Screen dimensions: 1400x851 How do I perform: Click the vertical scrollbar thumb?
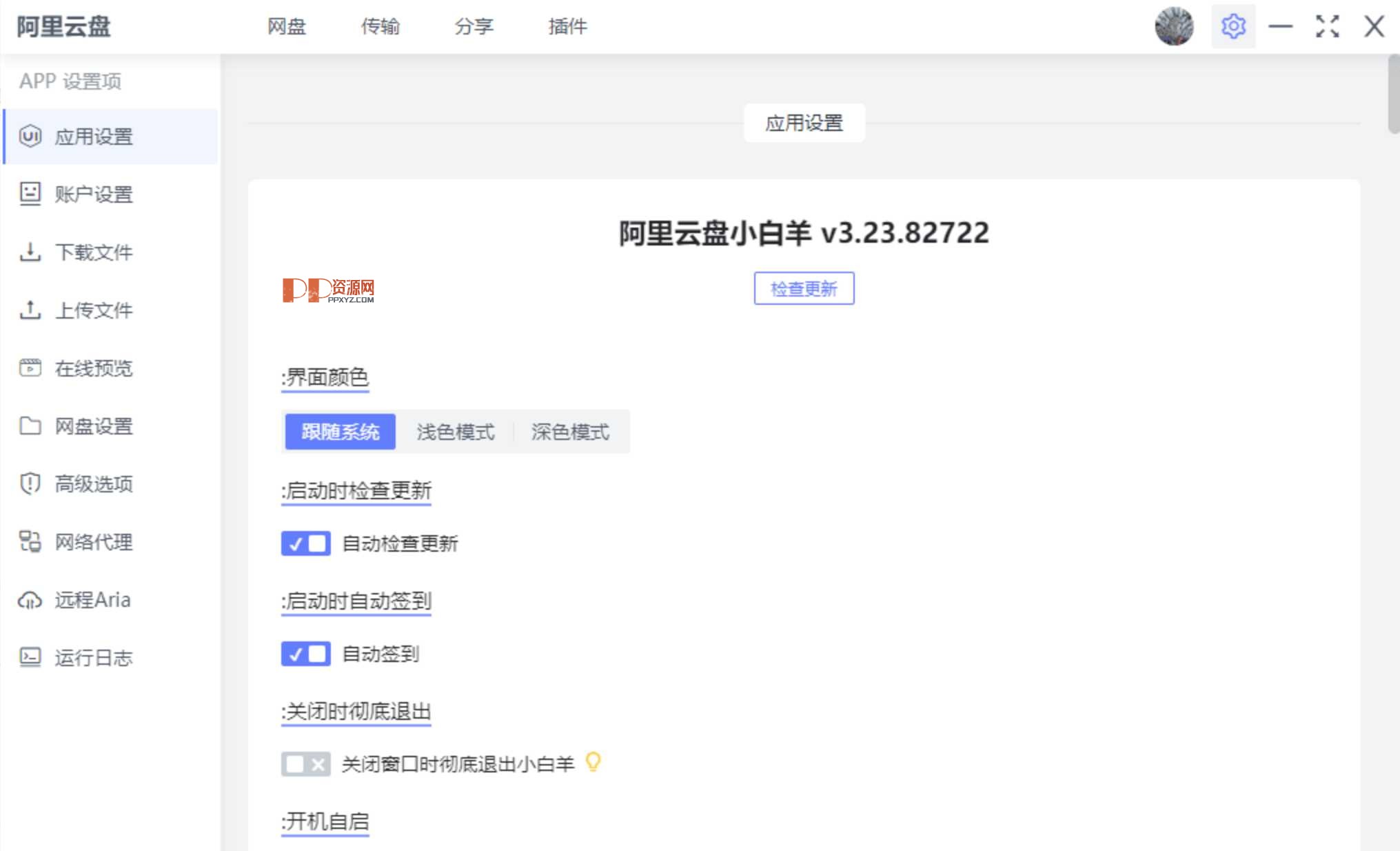coord(1393,94)
